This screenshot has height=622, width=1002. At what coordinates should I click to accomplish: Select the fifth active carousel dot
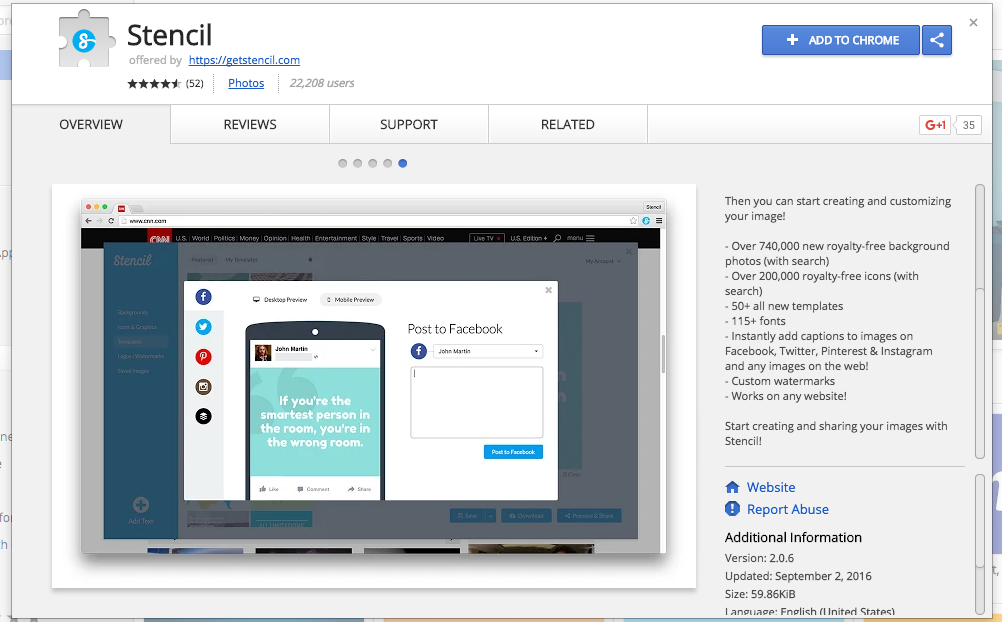pos(403,163)
